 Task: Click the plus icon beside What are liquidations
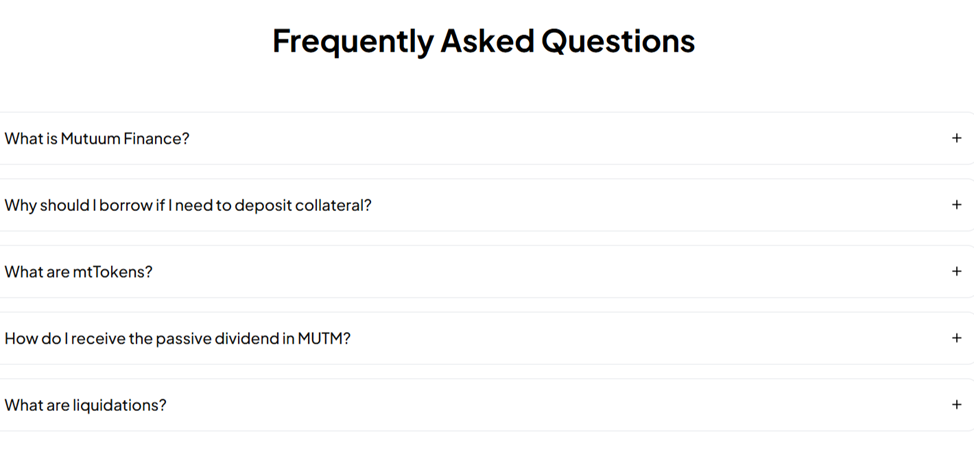[x=956, y=405]
